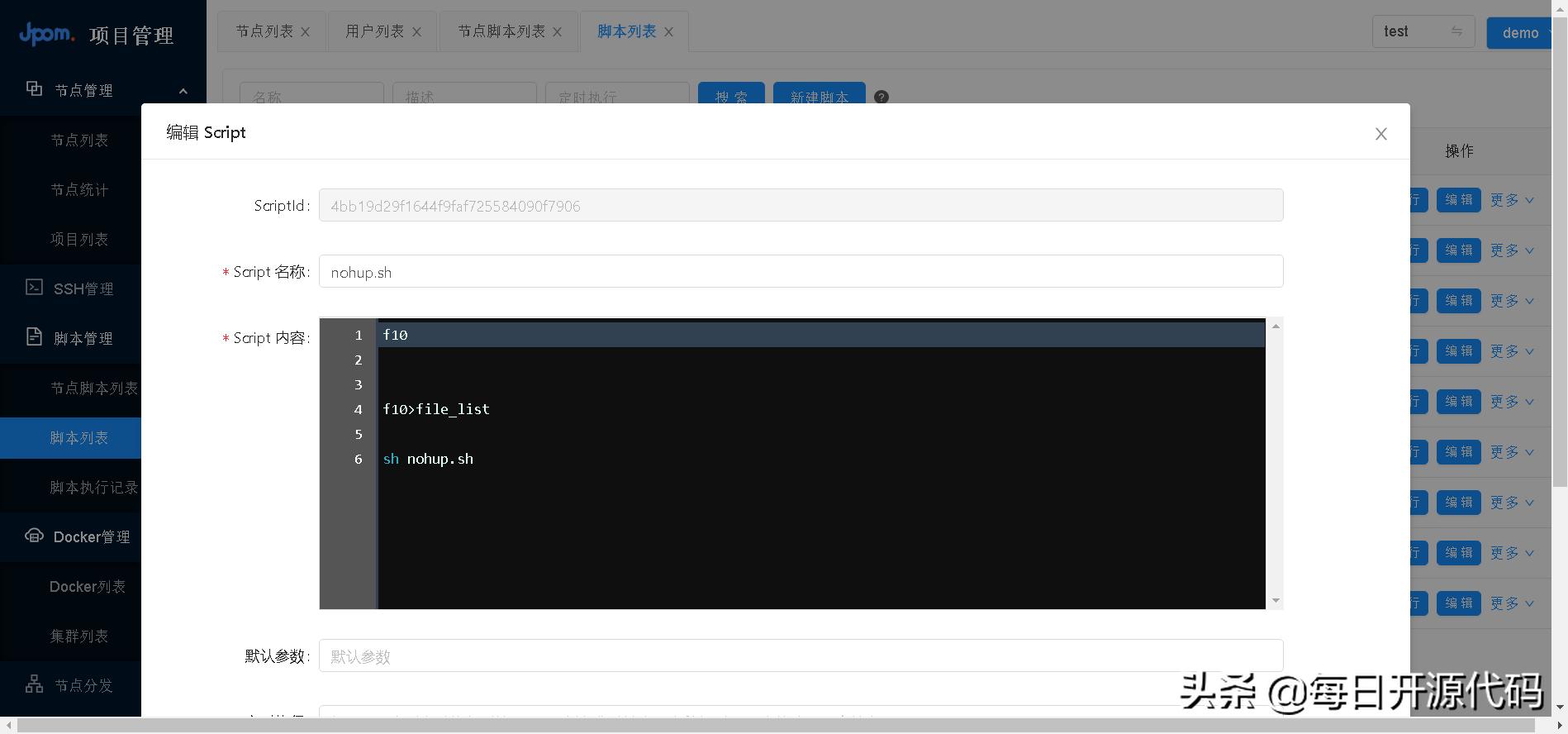Close the 节点列表 tab with X

pos(306,32)
